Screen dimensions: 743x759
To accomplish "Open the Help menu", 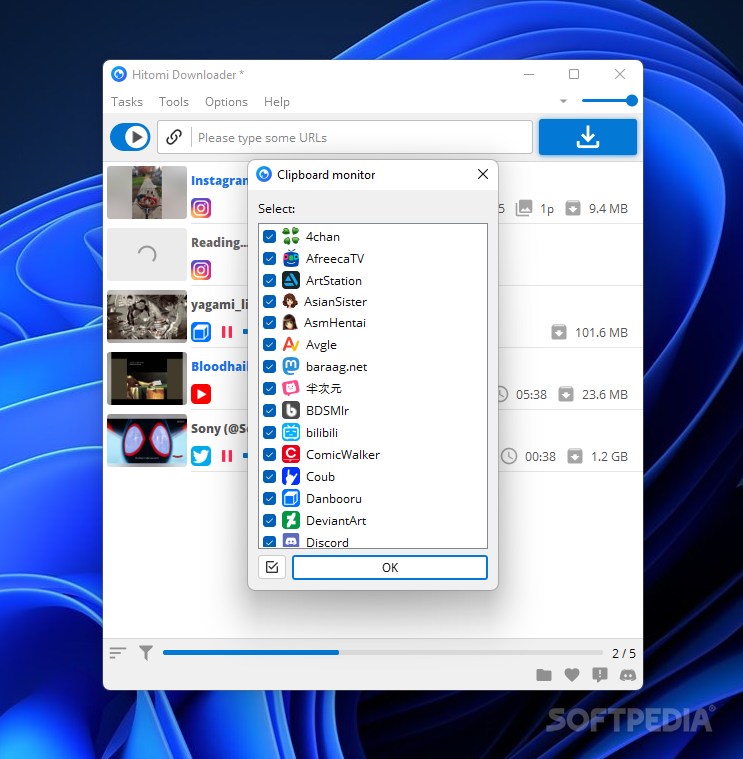I will tap(277, 102).
